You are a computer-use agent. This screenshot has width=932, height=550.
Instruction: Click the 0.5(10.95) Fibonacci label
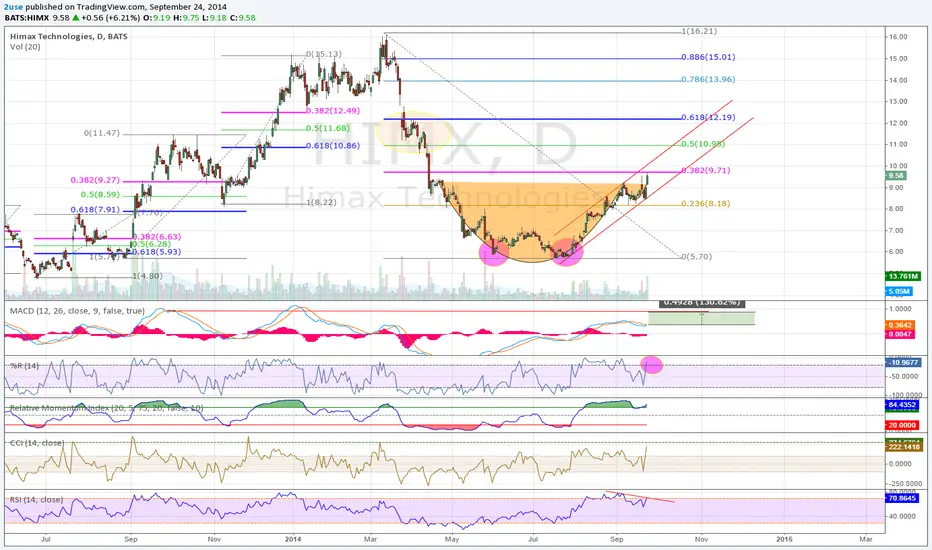click(x=703, y=144)
